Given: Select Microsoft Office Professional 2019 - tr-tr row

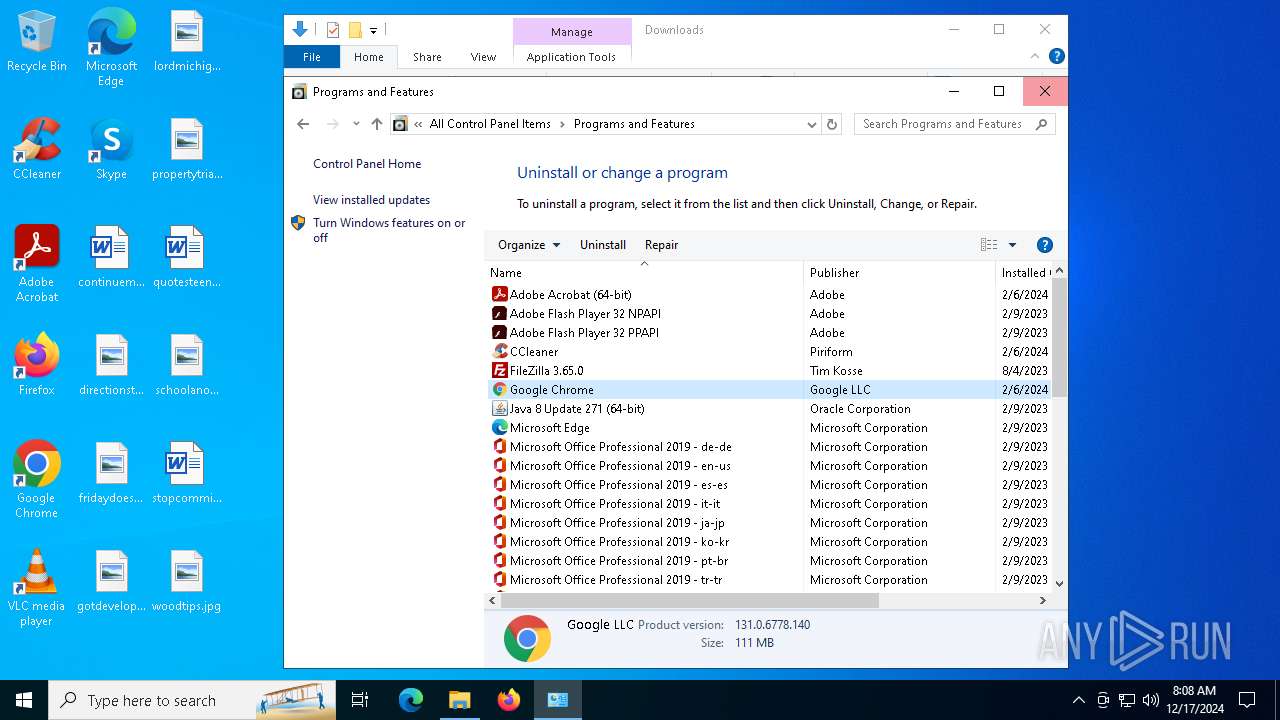Looking at the screenshot, I should point(769,579).
